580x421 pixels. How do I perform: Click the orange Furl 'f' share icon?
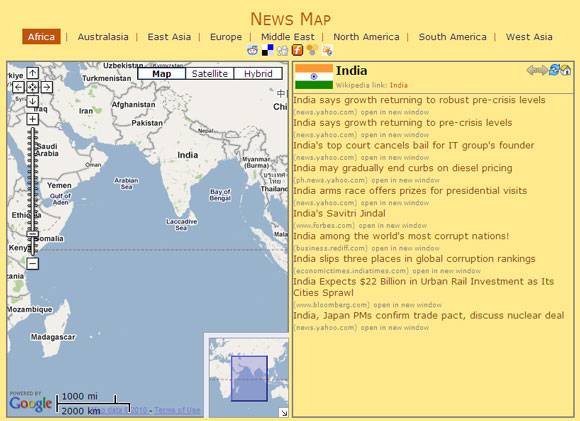point(297,50)
